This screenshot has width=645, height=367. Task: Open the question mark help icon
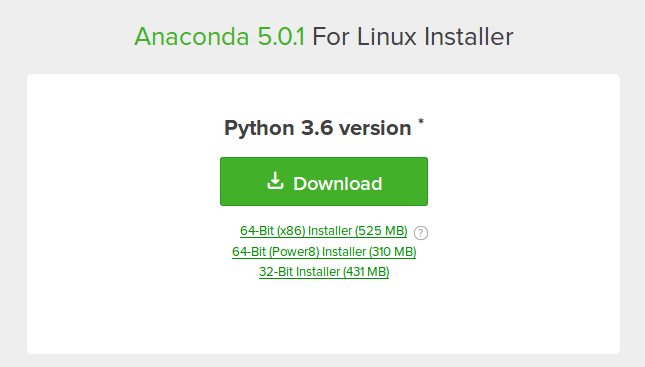(421, 233)
